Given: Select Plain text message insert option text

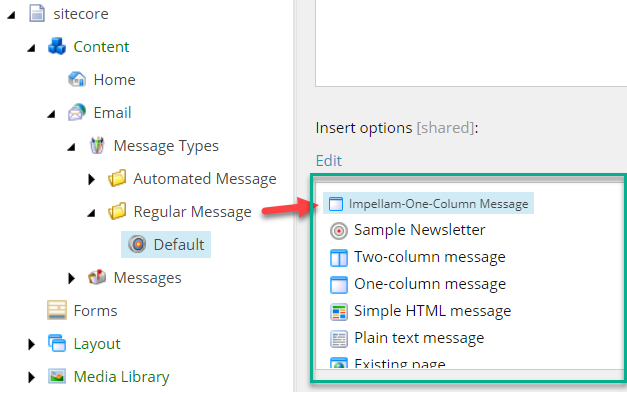Looking at the screenshot, I should [x=419, y=338].
